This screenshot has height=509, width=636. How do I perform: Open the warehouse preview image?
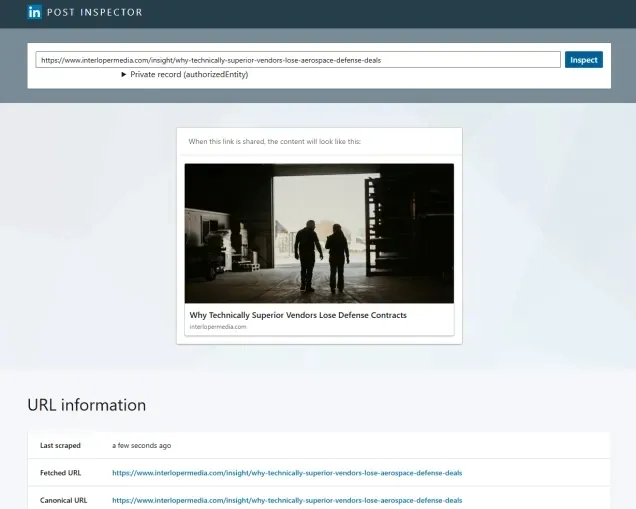click(x=319, y=233)
